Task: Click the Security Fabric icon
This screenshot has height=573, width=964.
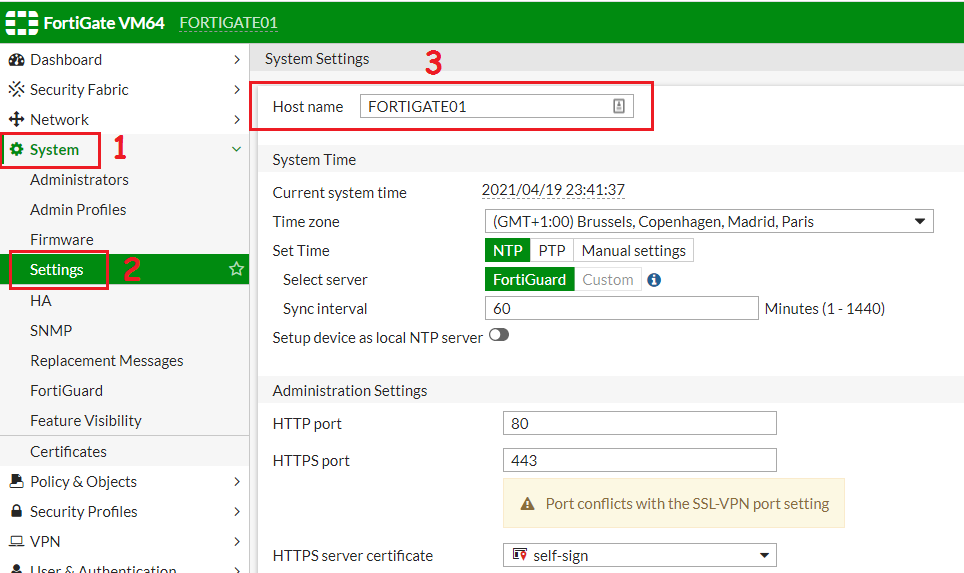Action: pyautogui.click(x=16, y=90)
